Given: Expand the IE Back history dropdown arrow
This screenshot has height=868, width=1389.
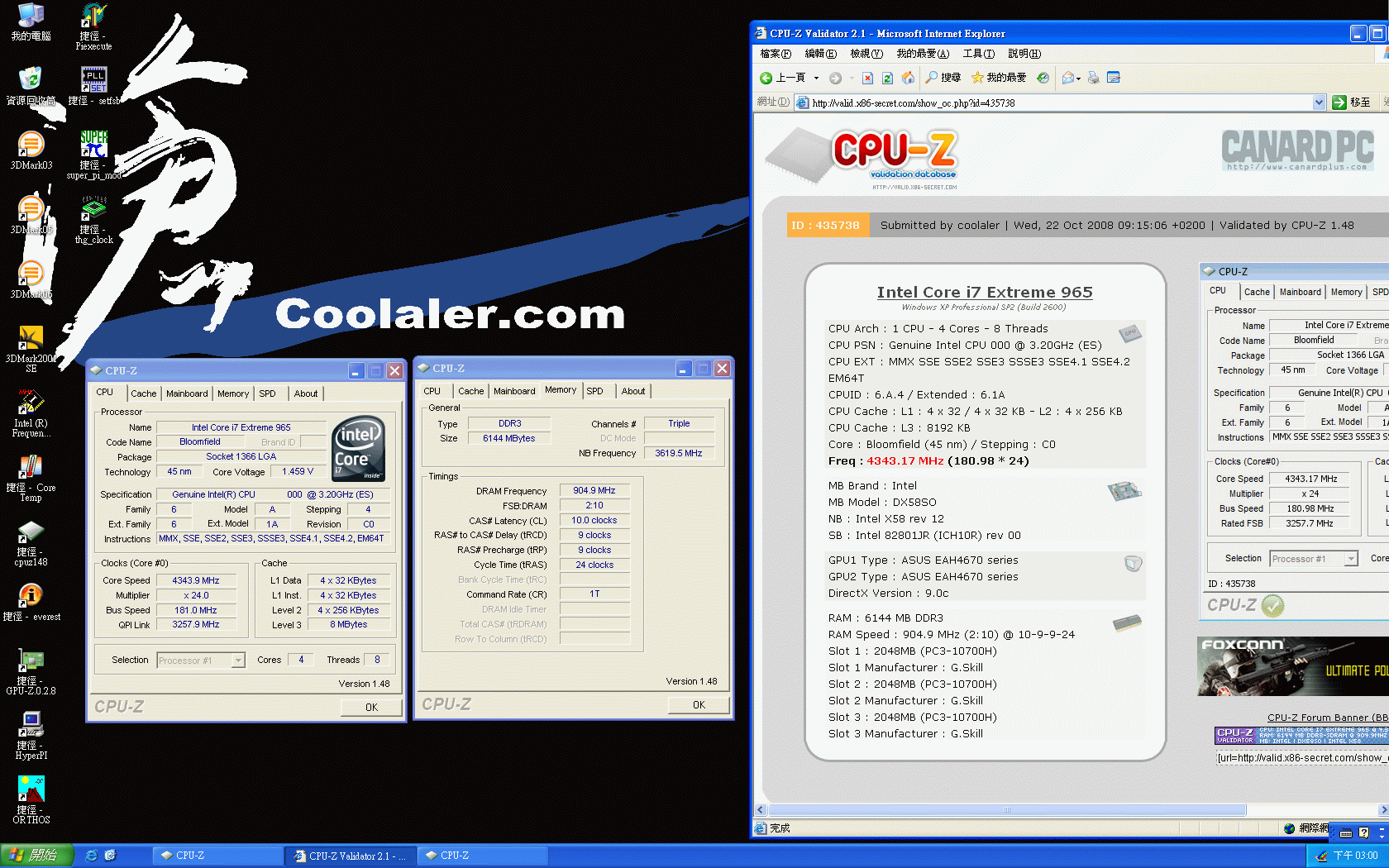Looking at the screenshot, I should (x=816, y=78).
